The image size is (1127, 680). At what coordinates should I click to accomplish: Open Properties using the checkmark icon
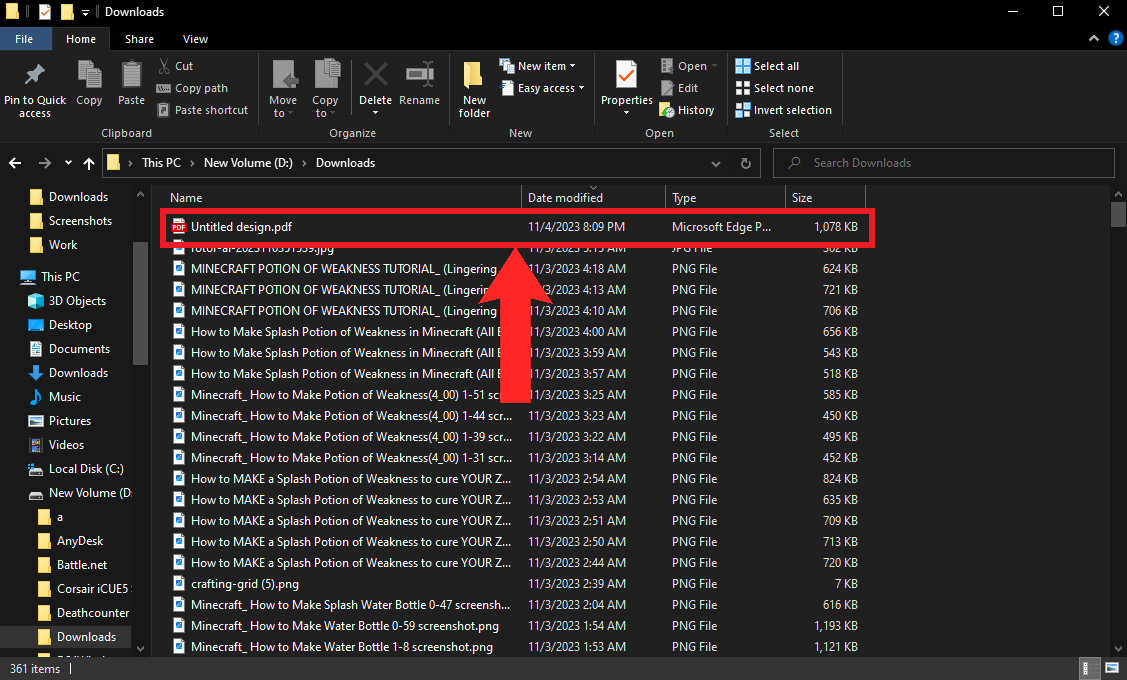coord(626,77)
